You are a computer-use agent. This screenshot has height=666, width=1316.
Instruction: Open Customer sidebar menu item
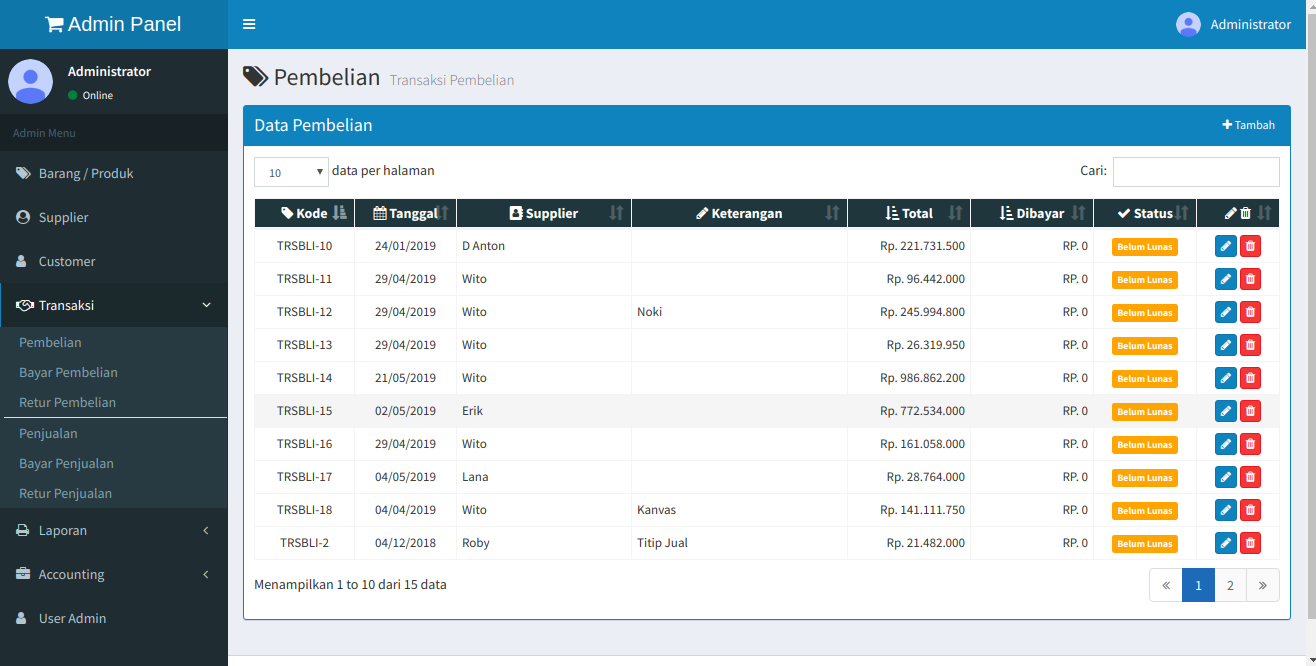click(x=114, y=261)
